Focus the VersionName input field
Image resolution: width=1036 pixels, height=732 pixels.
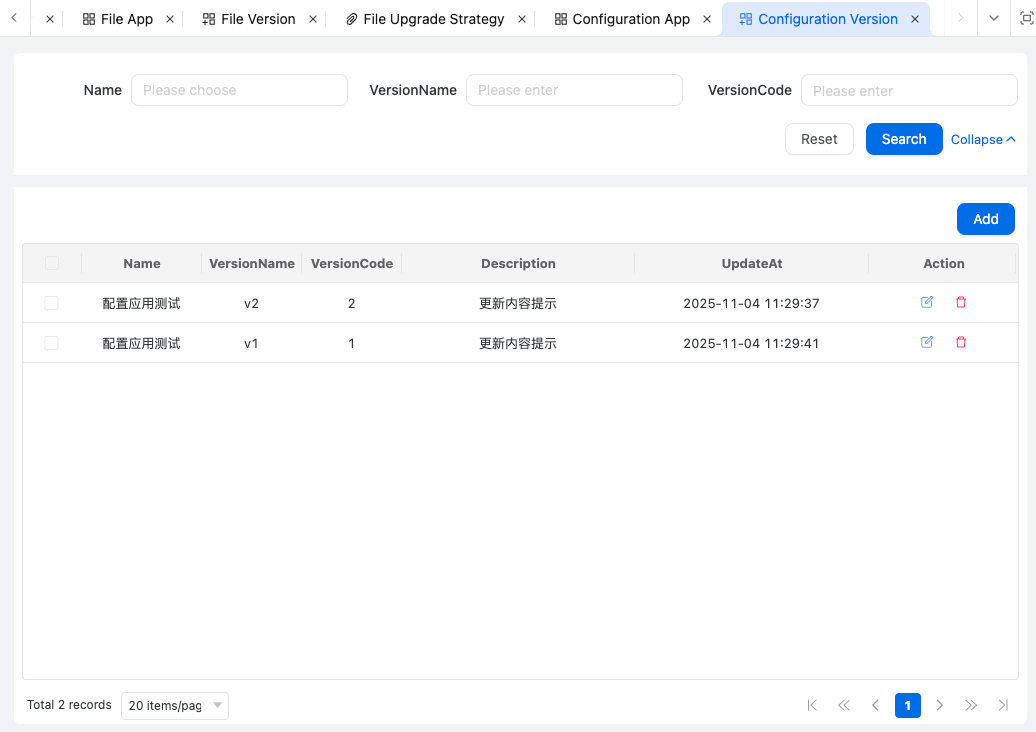click(574, 90)
